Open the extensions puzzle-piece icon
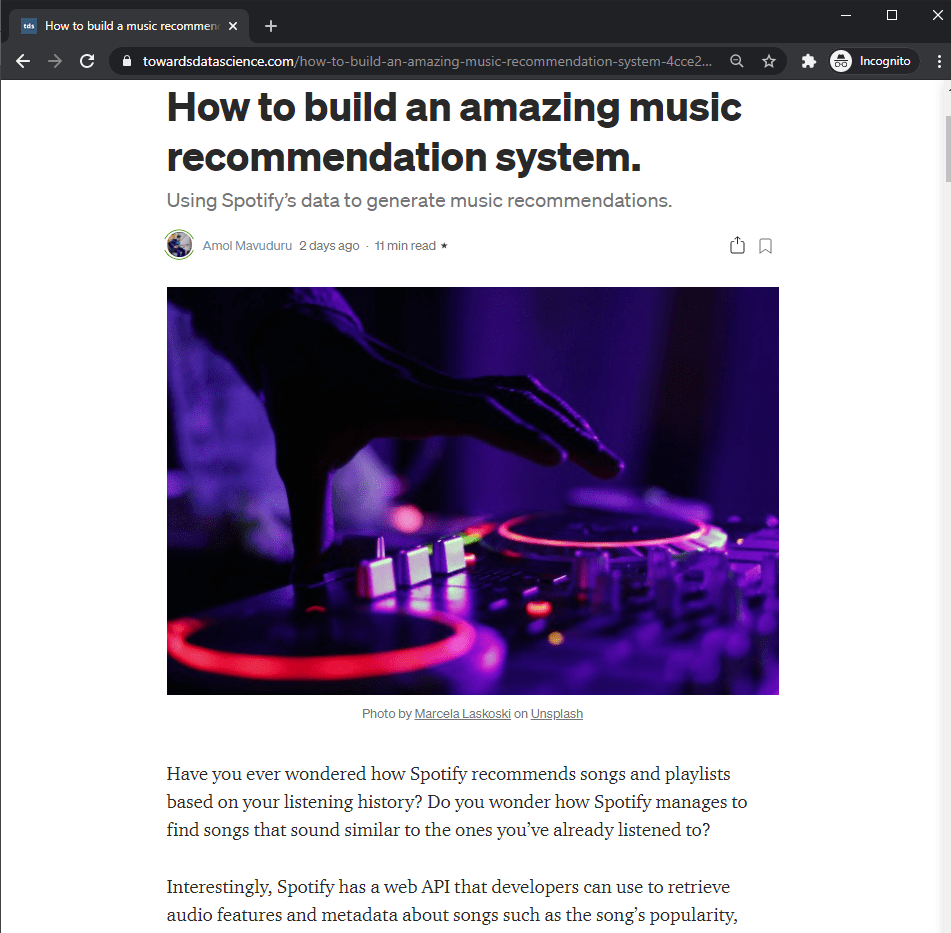This screenshot has width=951, height=933. point(808,61)
